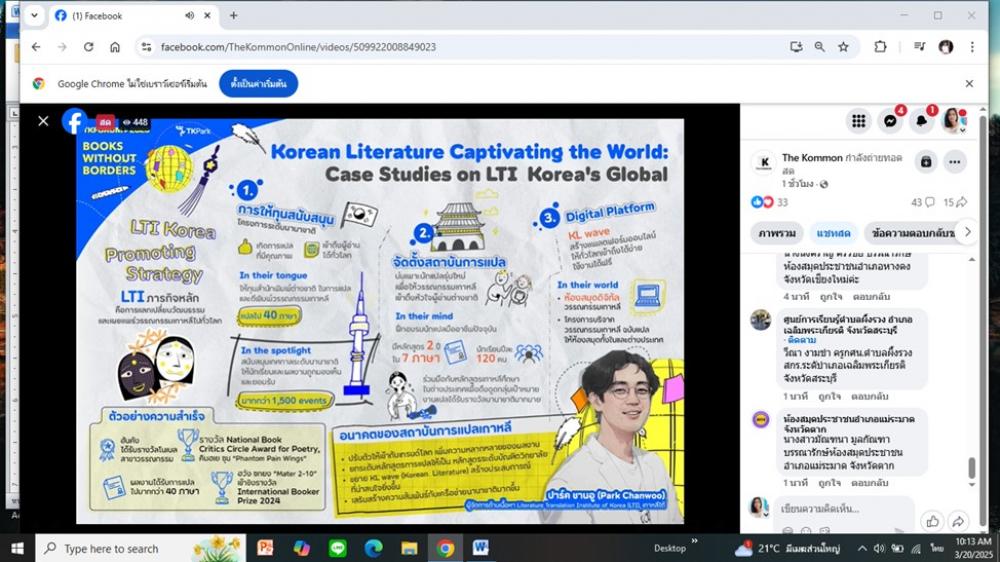
Task: Click the Type here to search box
Action: pos(140,548)
